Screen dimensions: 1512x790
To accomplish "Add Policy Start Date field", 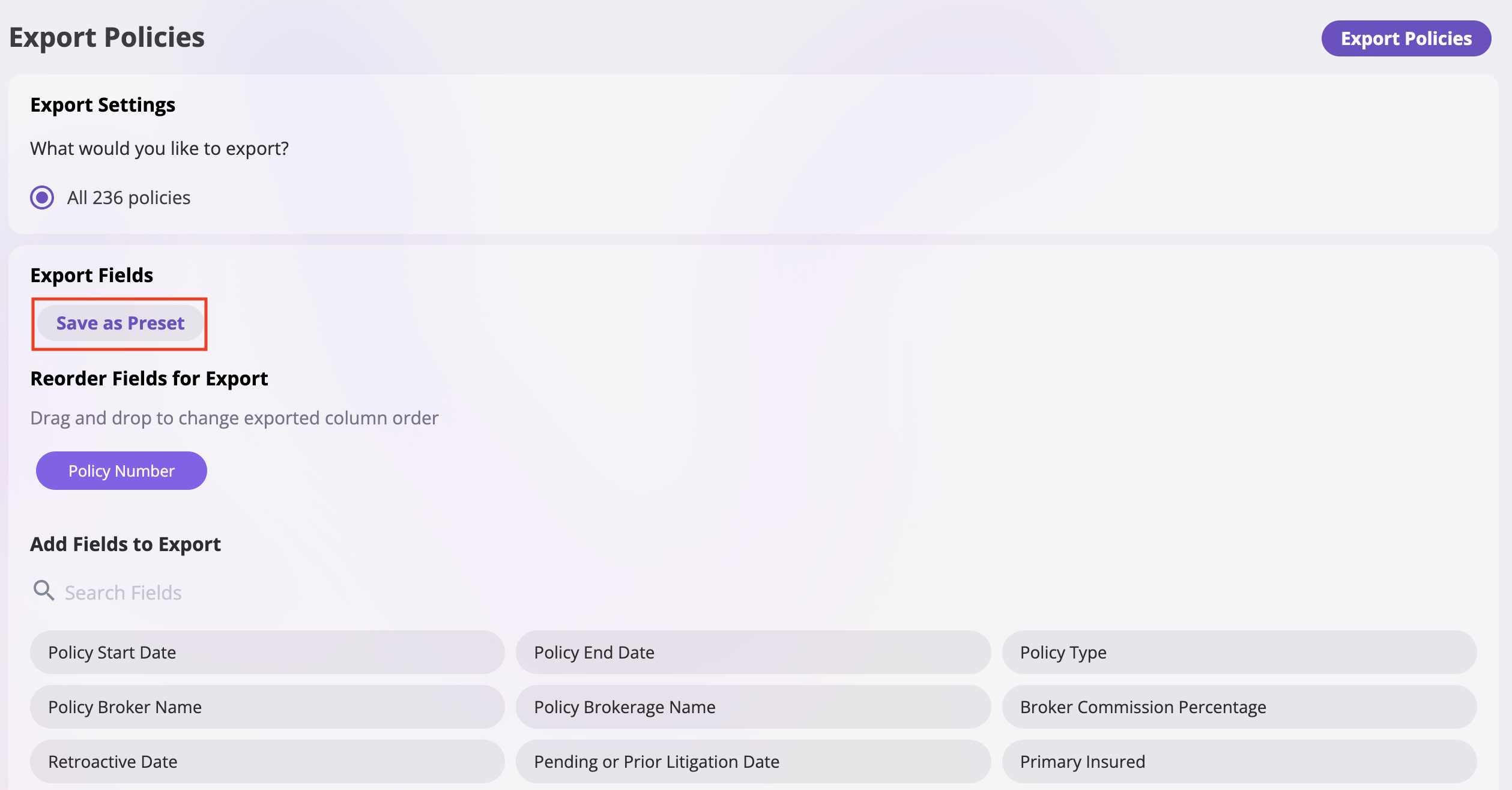I will click(x=267, y=653).
